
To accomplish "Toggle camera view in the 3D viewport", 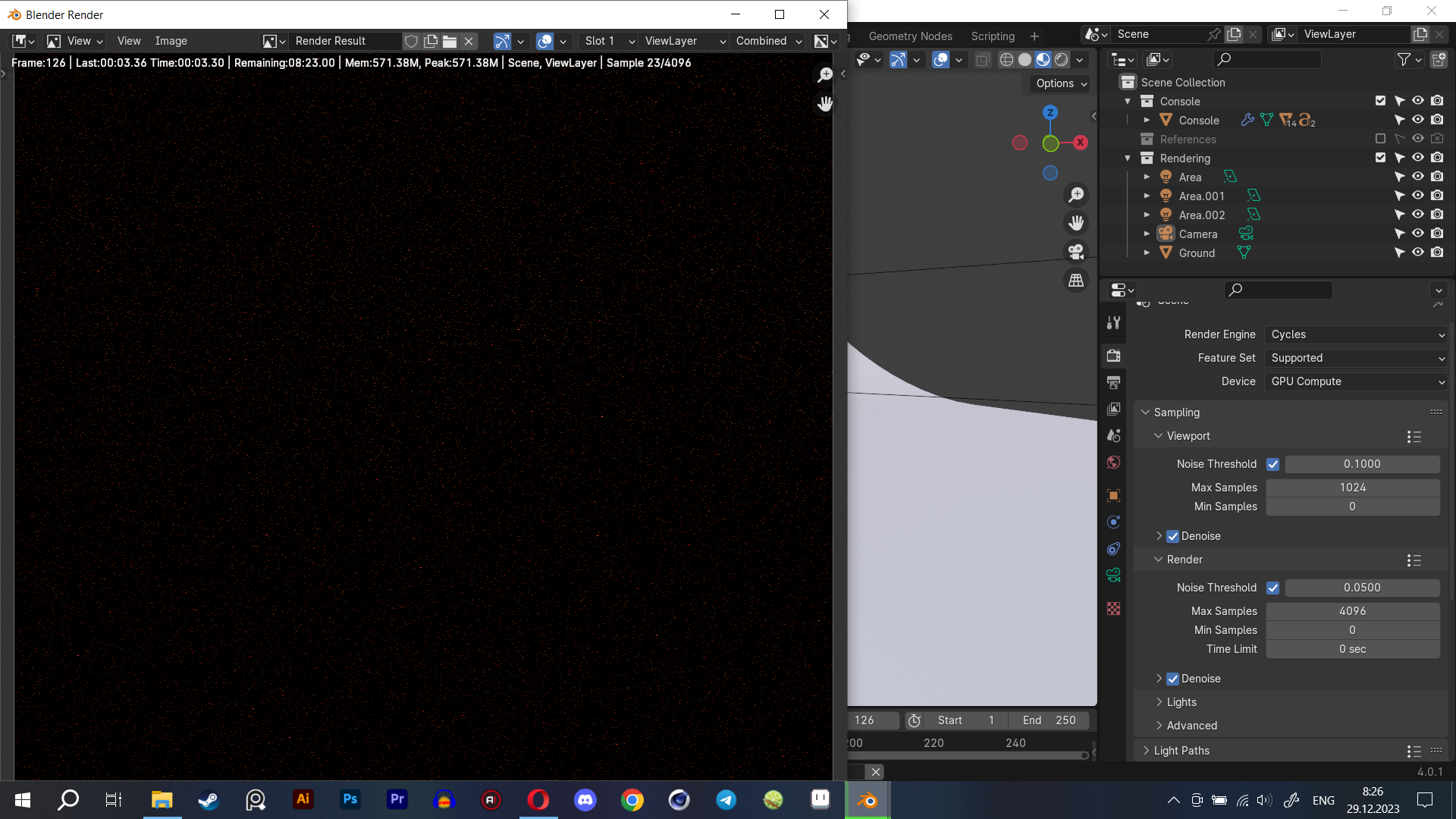I will pos(1076,251).
